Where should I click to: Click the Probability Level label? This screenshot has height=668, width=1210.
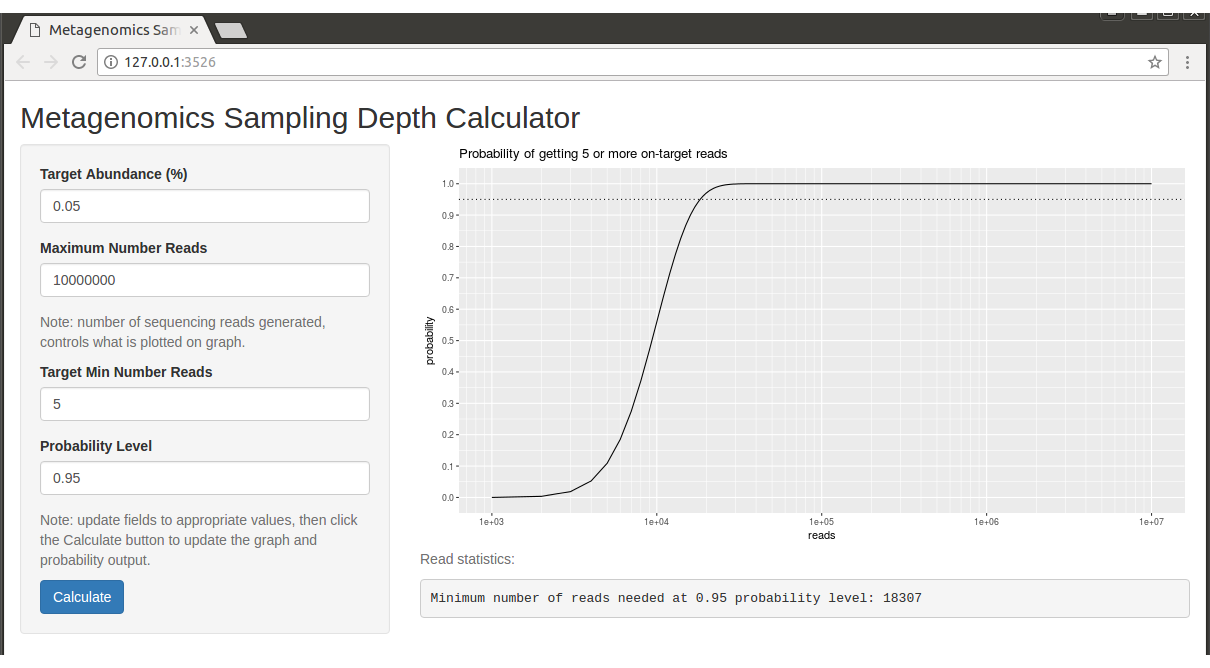click(x=96, y=446)
